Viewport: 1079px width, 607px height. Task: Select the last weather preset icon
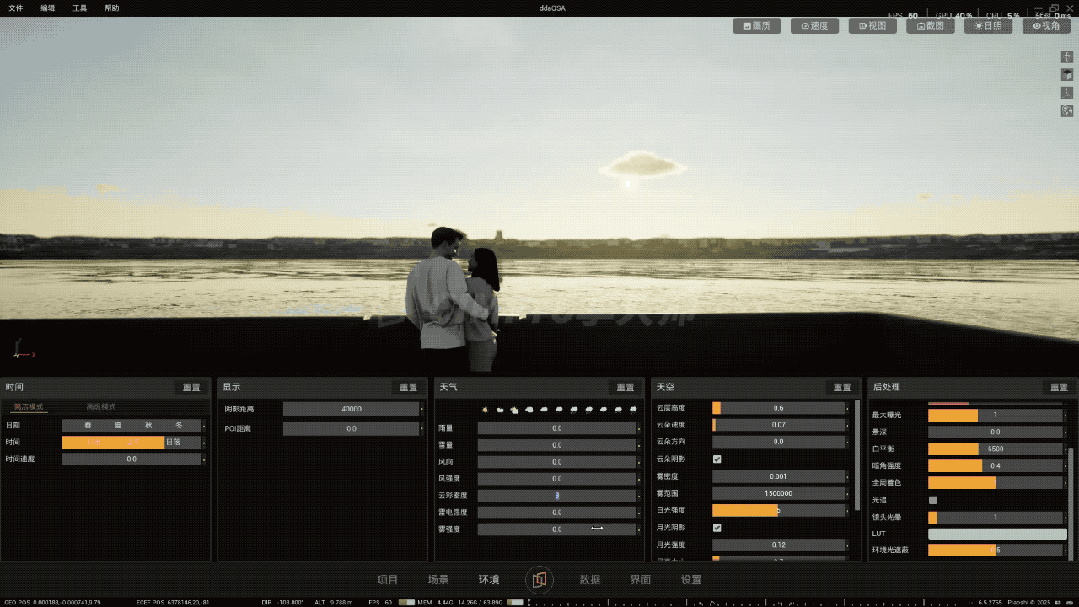click(x=633, y=409)
